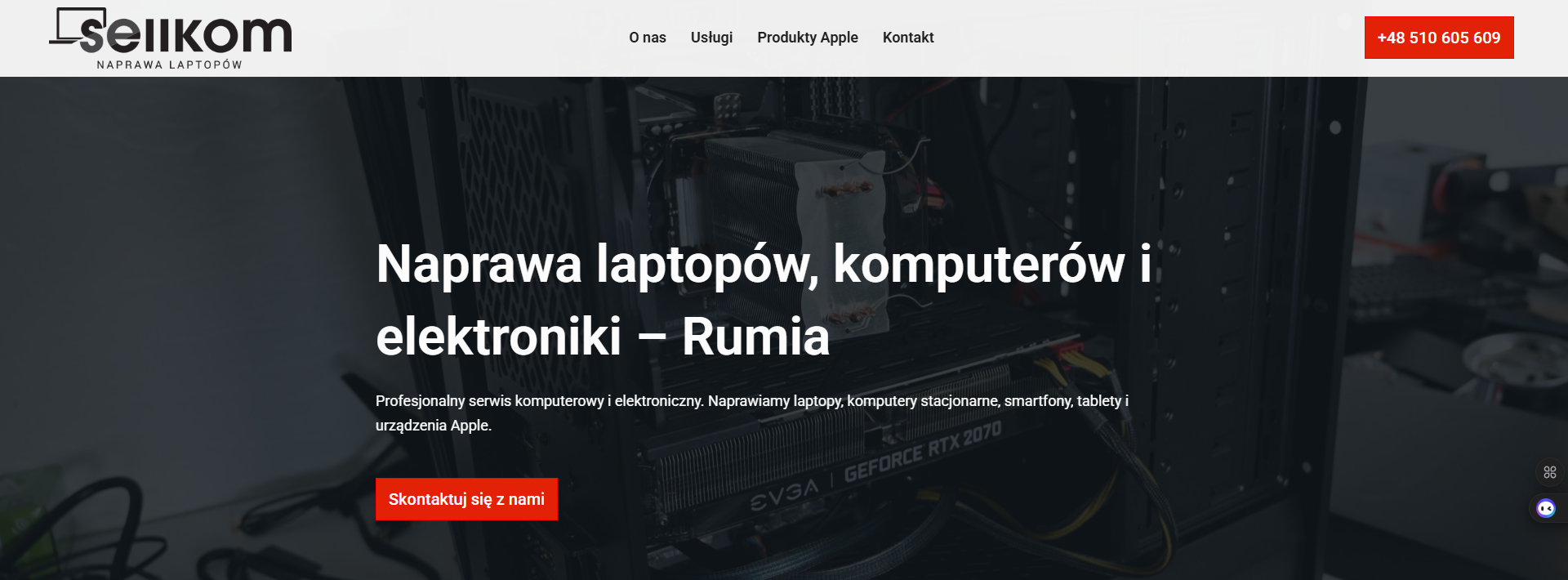Click the 'NAPRAWA LAPTOPÓW' tagline under logo
Image resolution: width=1568 pixels, height=580 pixels.
point(170,65)
